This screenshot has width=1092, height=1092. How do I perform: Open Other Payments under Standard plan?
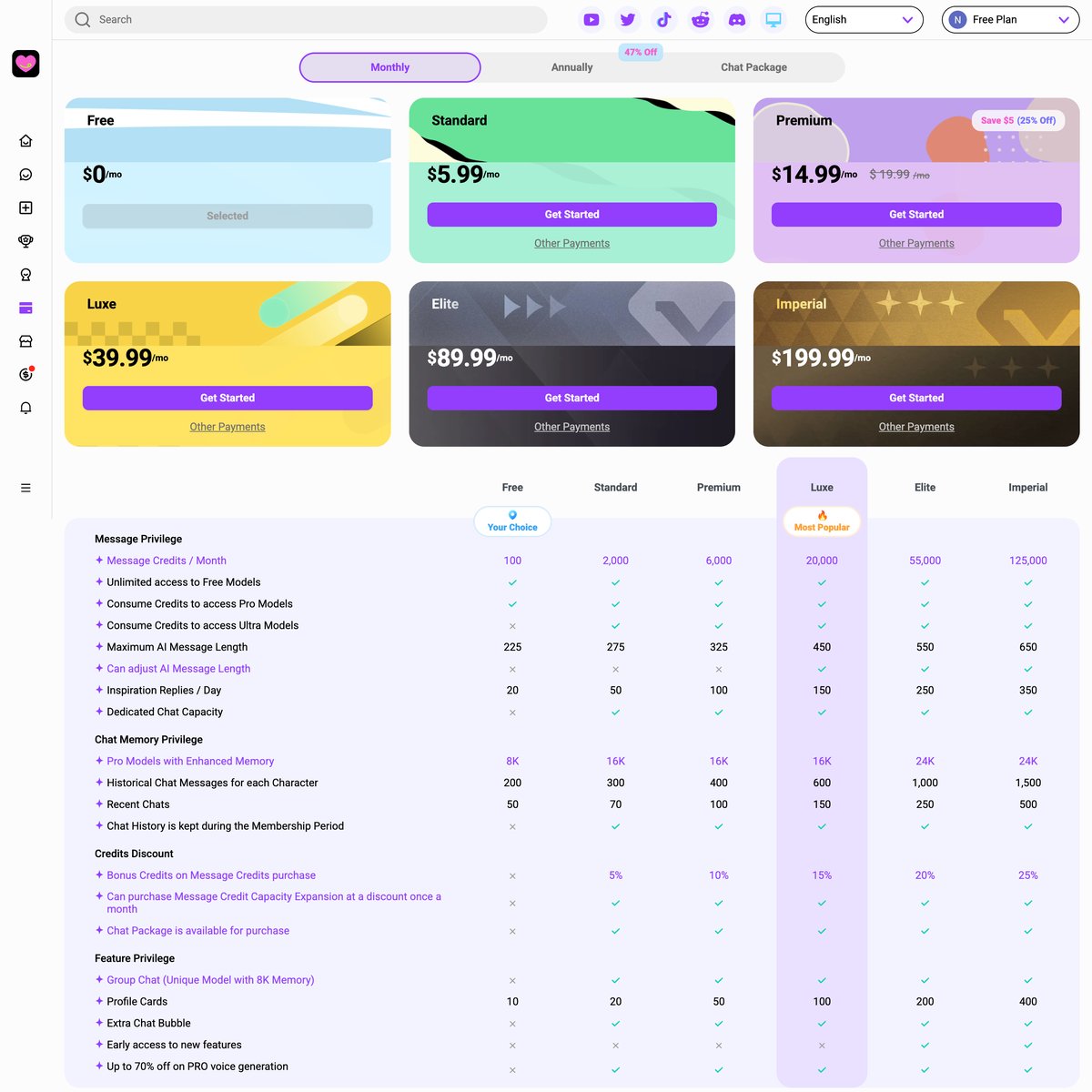(x=571, y=243)
